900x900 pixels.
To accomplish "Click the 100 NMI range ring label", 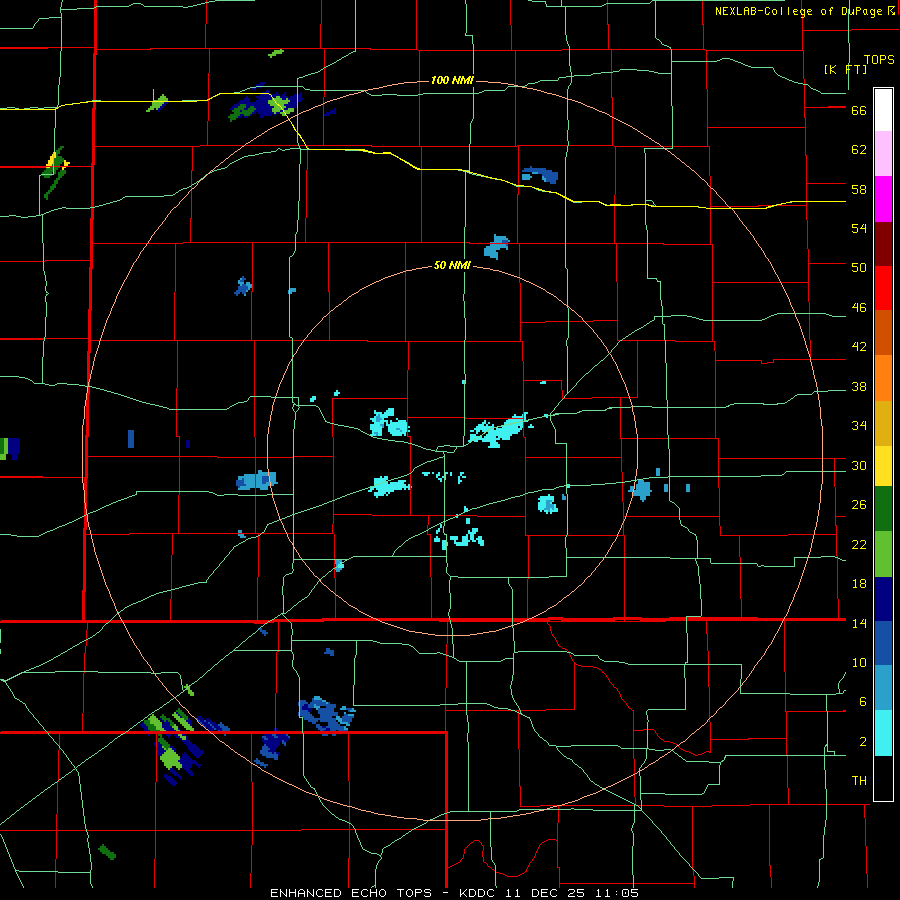I will pos(452,80).
